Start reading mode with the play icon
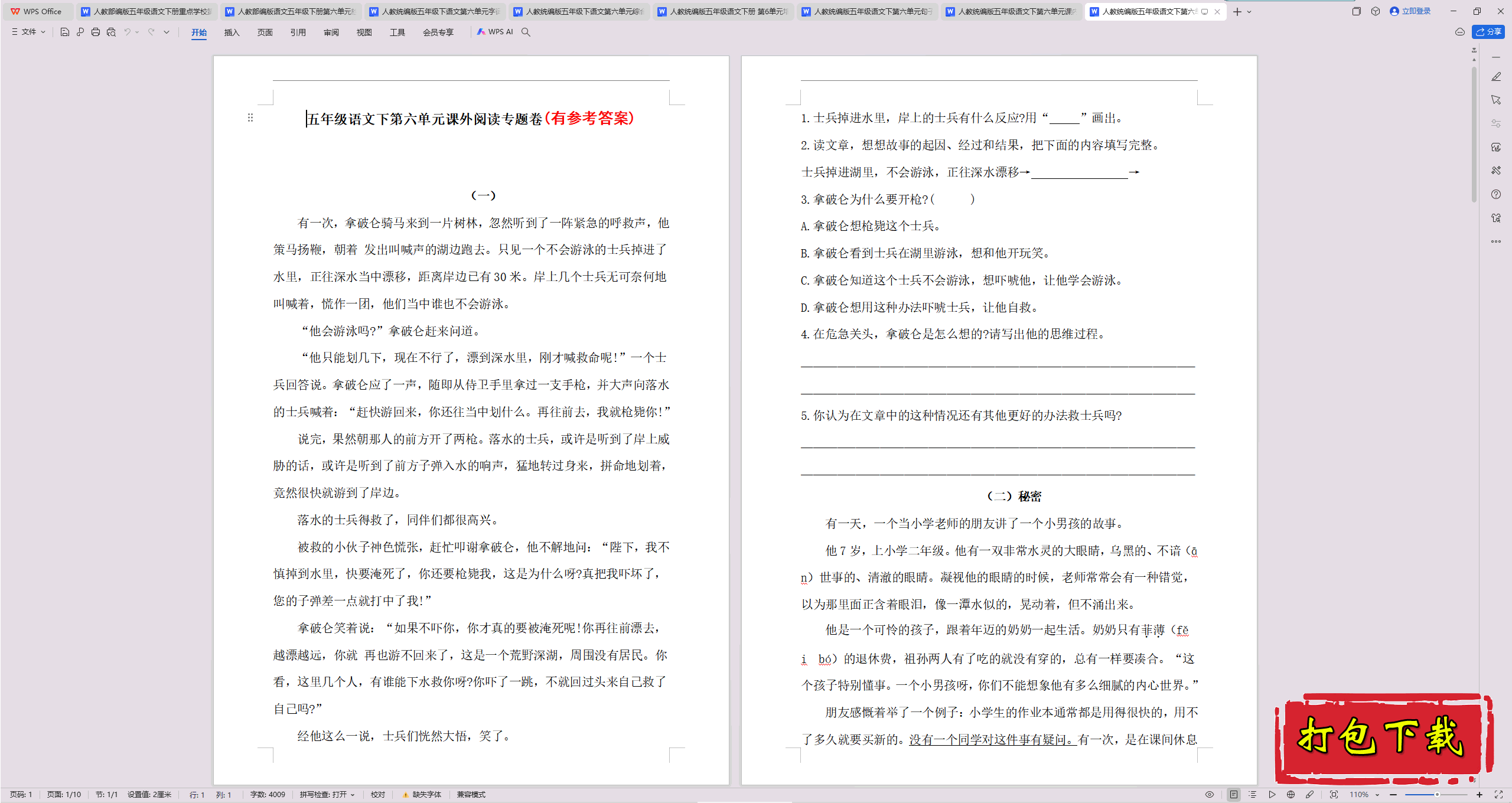This screenshot has height=803, width=1512. point(1272,795)
